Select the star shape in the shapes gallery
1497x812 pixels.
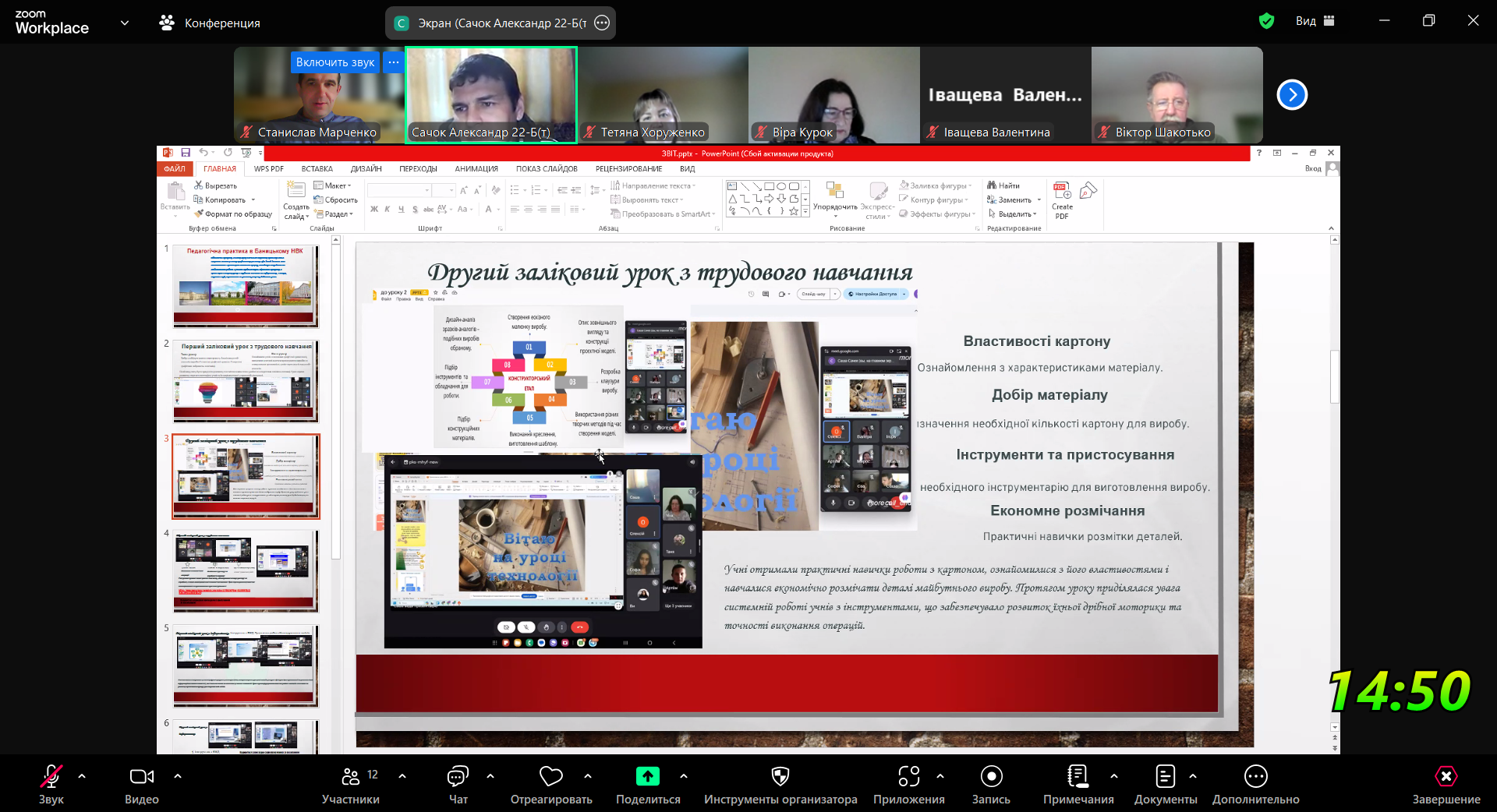[794, 211]
